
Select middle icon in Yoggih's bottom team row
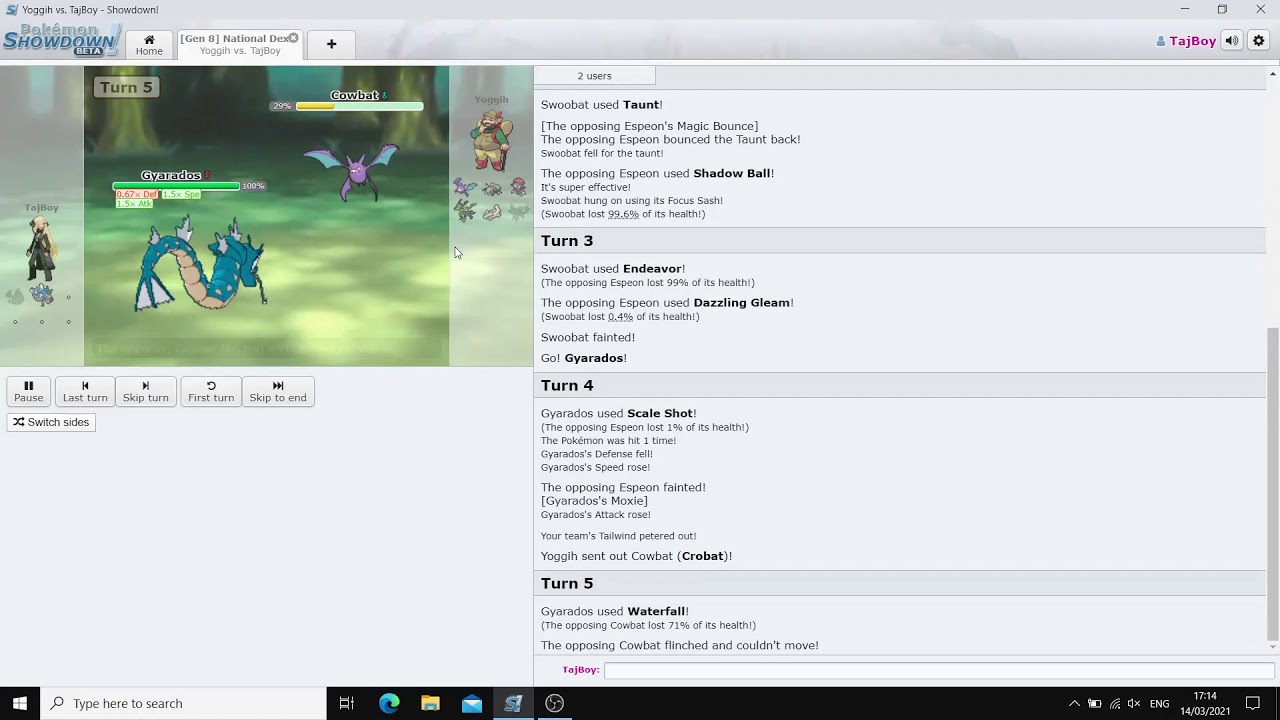click(492, 211)
